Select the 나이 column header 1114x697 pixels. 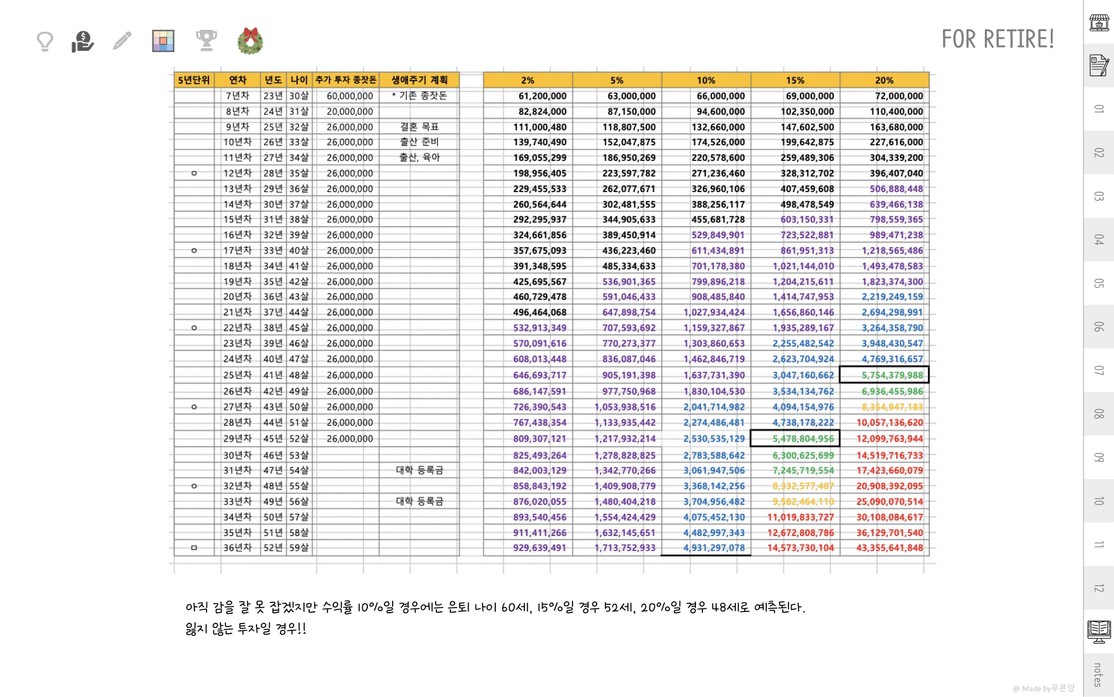coord(299,80)
